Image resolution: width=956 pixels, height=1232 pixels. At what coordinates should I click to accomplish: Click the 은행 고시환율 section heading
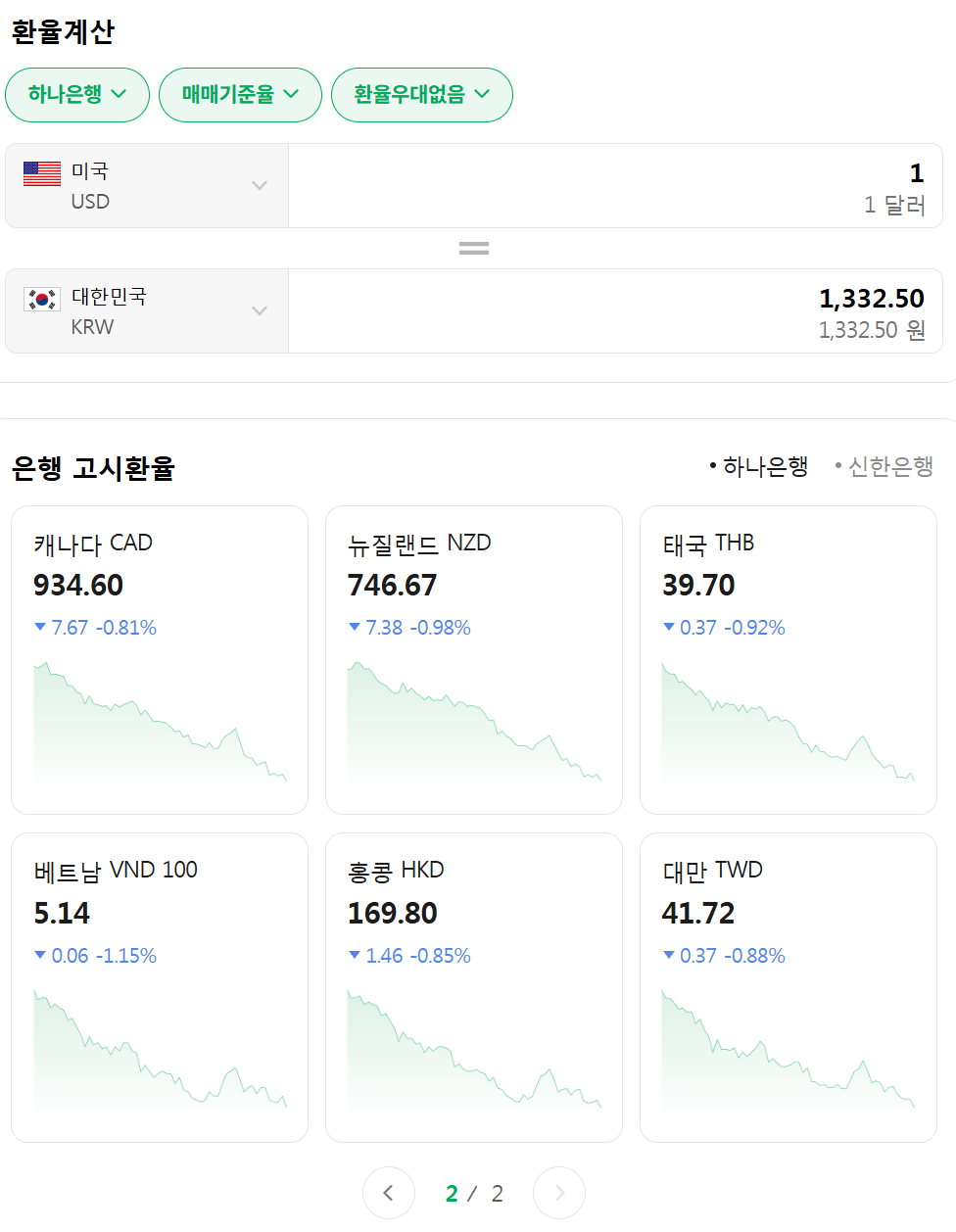(x=93, y=469)
